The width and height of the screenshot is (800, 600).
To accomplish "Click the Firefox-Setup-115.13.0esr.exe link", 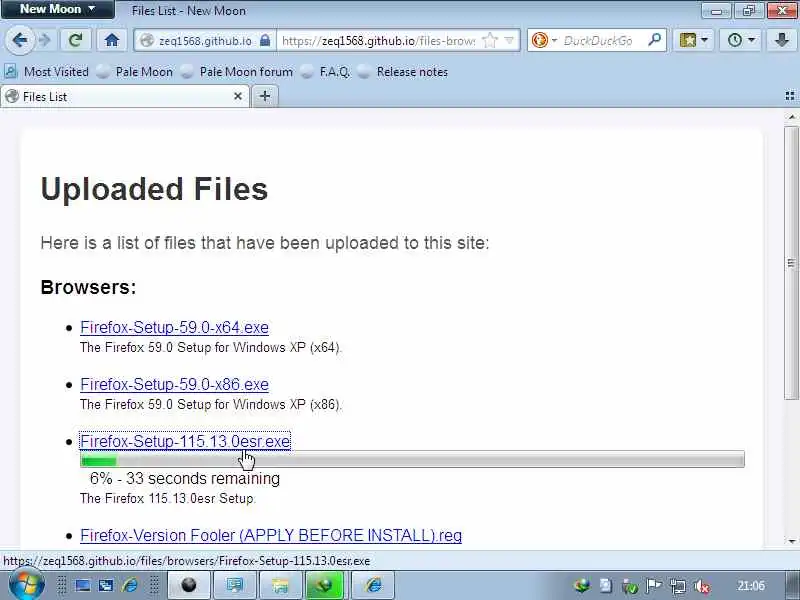I will 185,441.
